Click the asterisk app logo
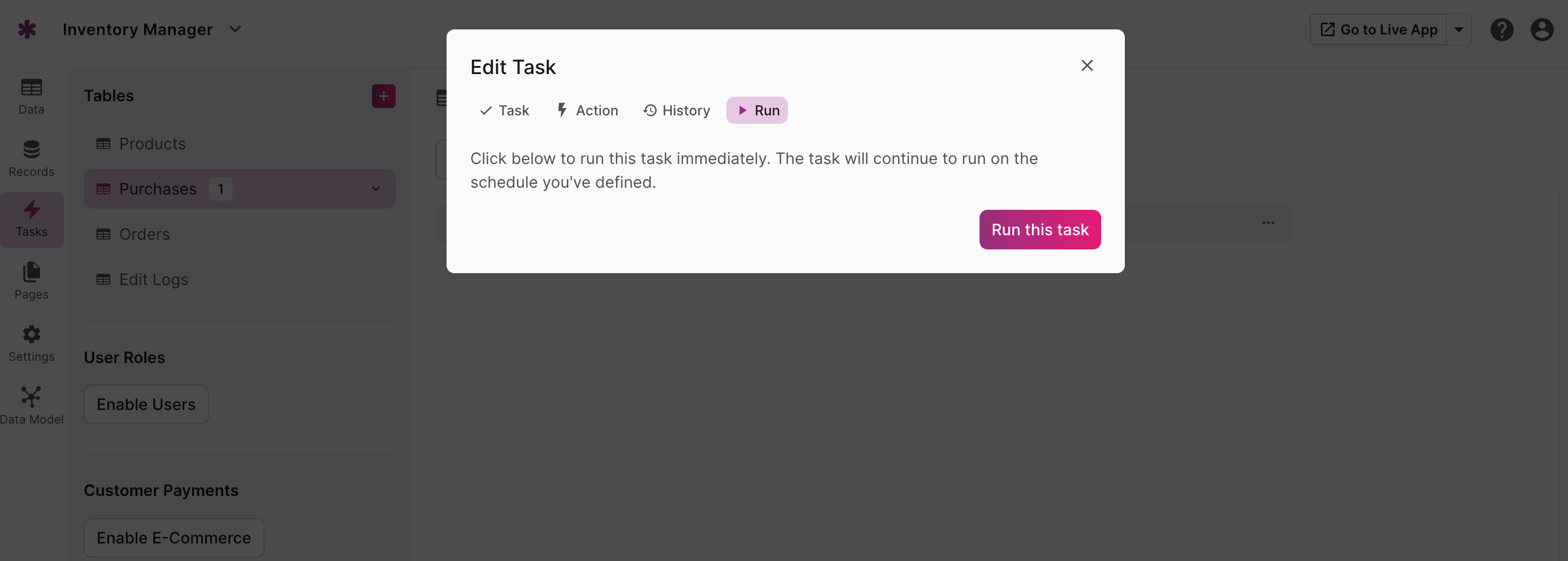Screen dimensions: 1568x561 click(27, 29)
